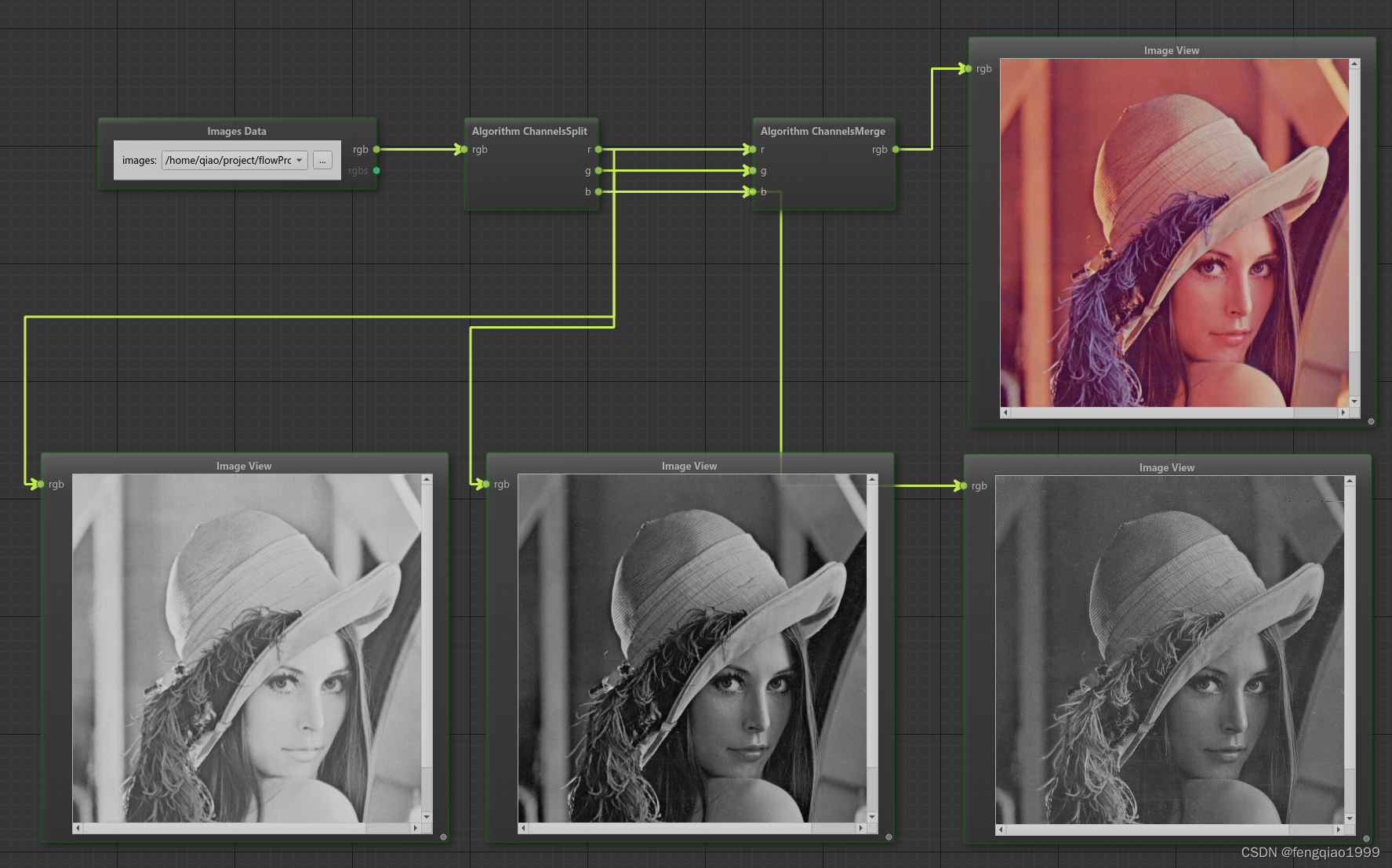The width and height of the screenshot is (1392, 868).
Task: Click scroll up arrow in color Image View
Action: point(1354,64)
